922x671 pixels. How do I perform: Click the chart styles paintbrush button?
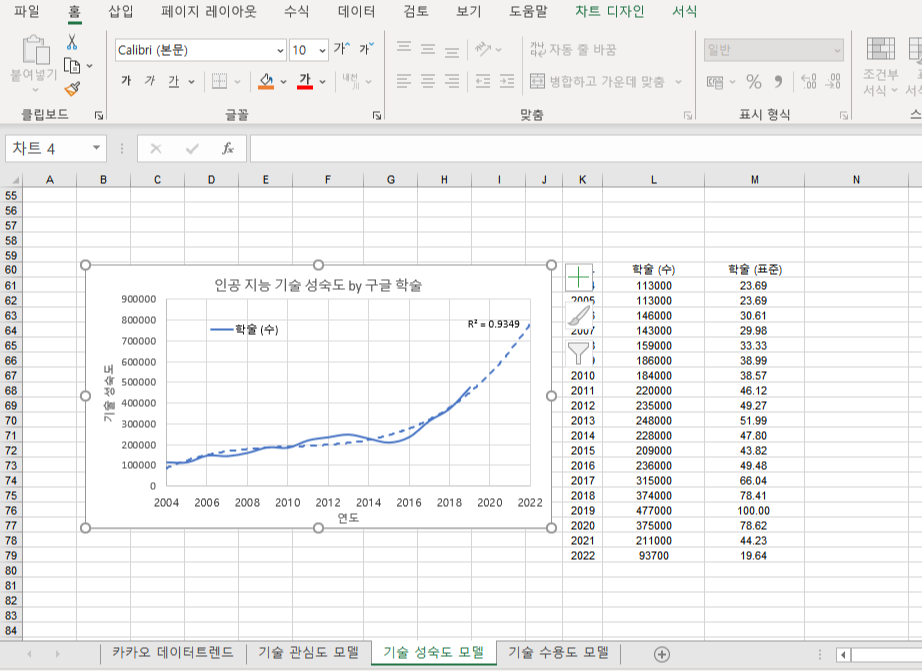[579, 316]
